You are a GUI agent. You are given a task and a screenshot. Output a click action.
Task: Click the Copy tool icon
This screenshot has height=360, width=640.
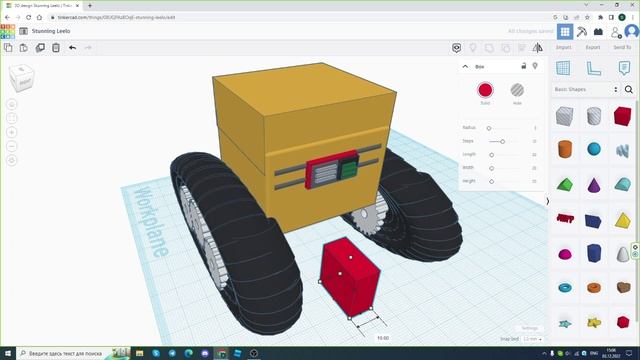8,48
